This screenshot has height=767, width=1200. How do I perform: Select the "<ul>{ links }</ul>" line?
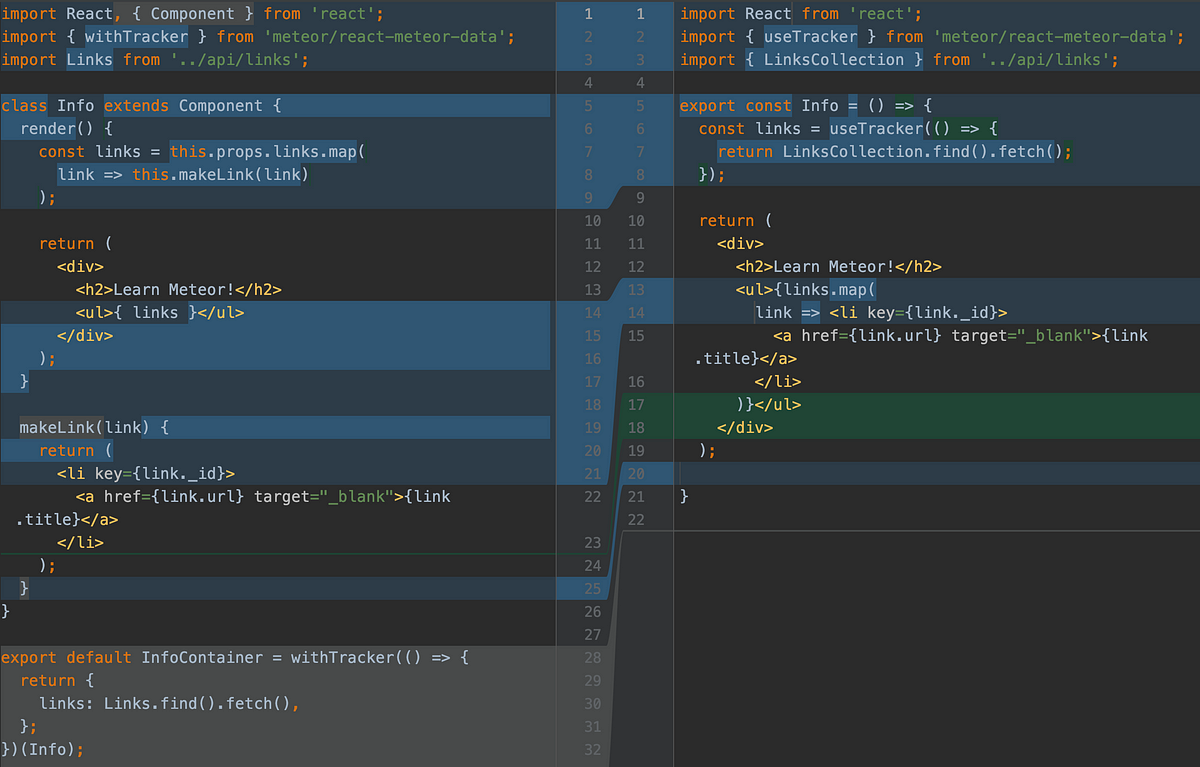[160, 313]
